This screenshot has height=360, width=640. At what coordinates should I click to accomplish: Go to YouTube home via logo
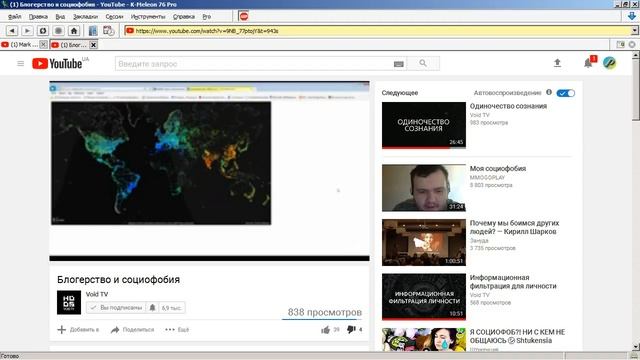tap(58, 64)
